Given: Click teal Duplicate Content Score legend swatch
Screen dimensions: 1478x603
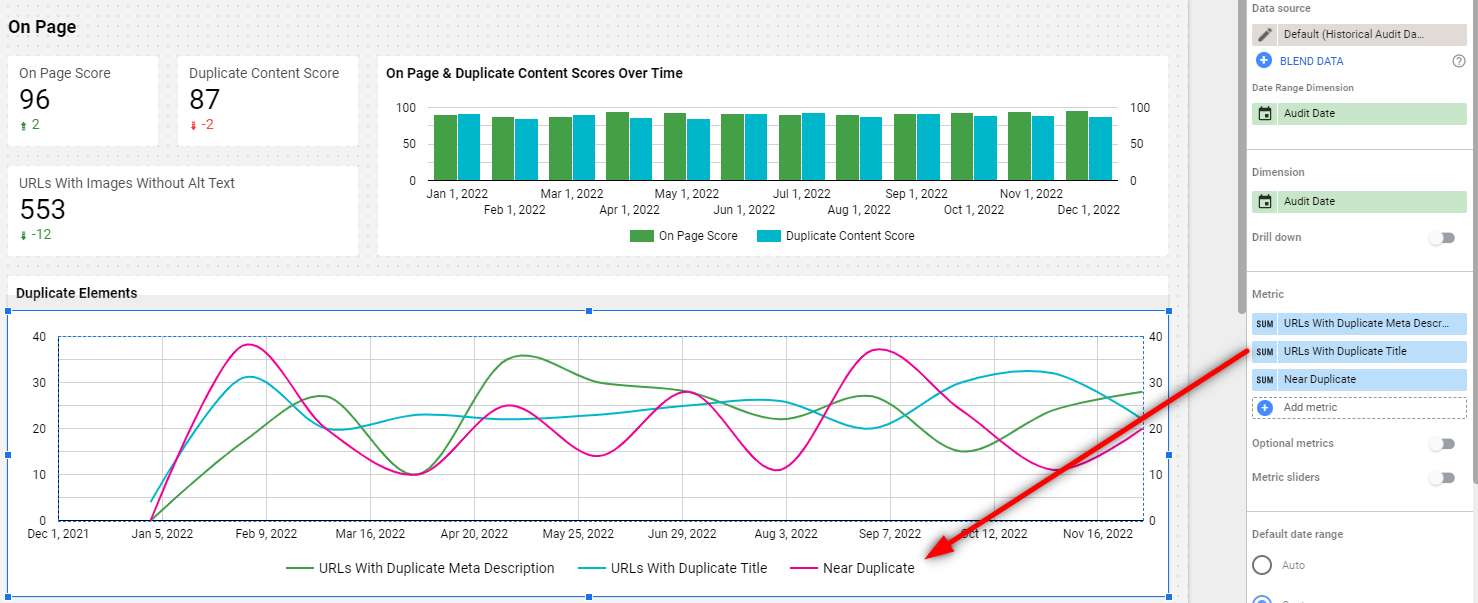Looking at the screenshot, I should tap(768, 236).
